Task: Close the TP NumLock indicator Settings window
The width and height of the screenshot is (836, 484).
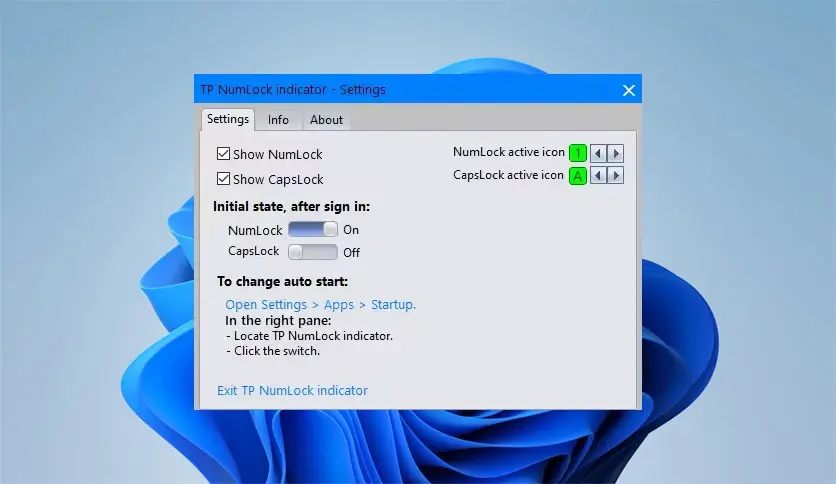Action: pyautogui.click(x=629, y=90)
